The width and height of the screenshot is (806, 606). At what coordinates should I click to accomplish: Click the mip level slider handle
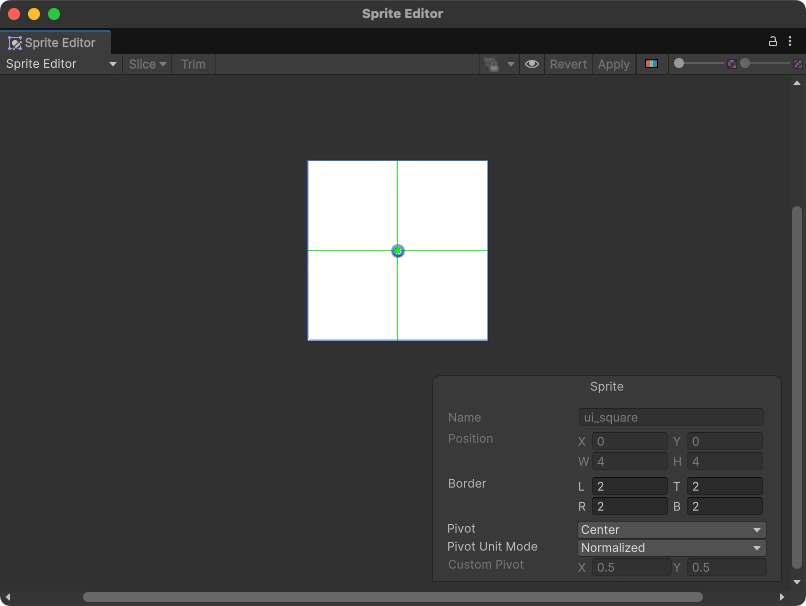tap(745, 63)
